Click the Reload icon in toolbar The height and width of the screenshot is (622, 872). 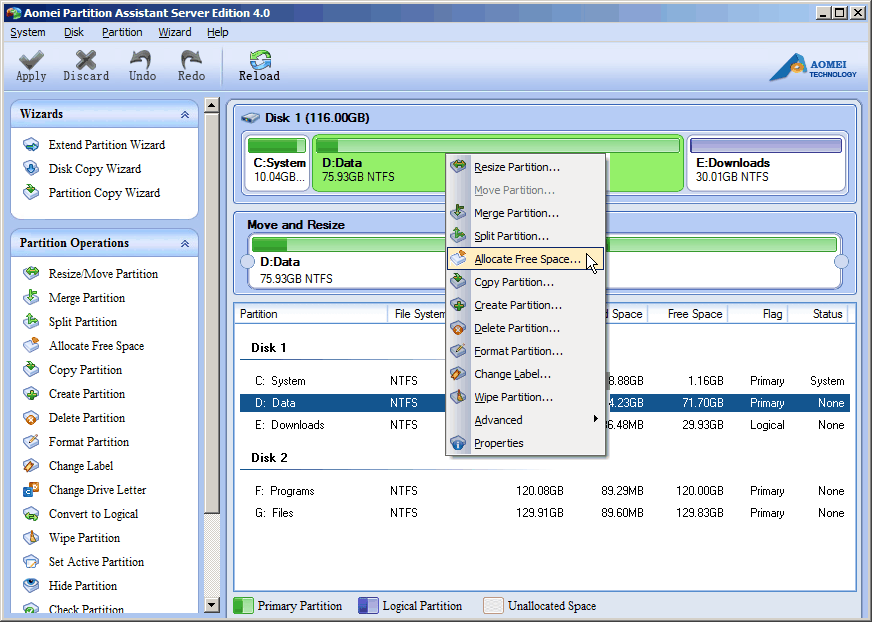click(x=259, y=61)
